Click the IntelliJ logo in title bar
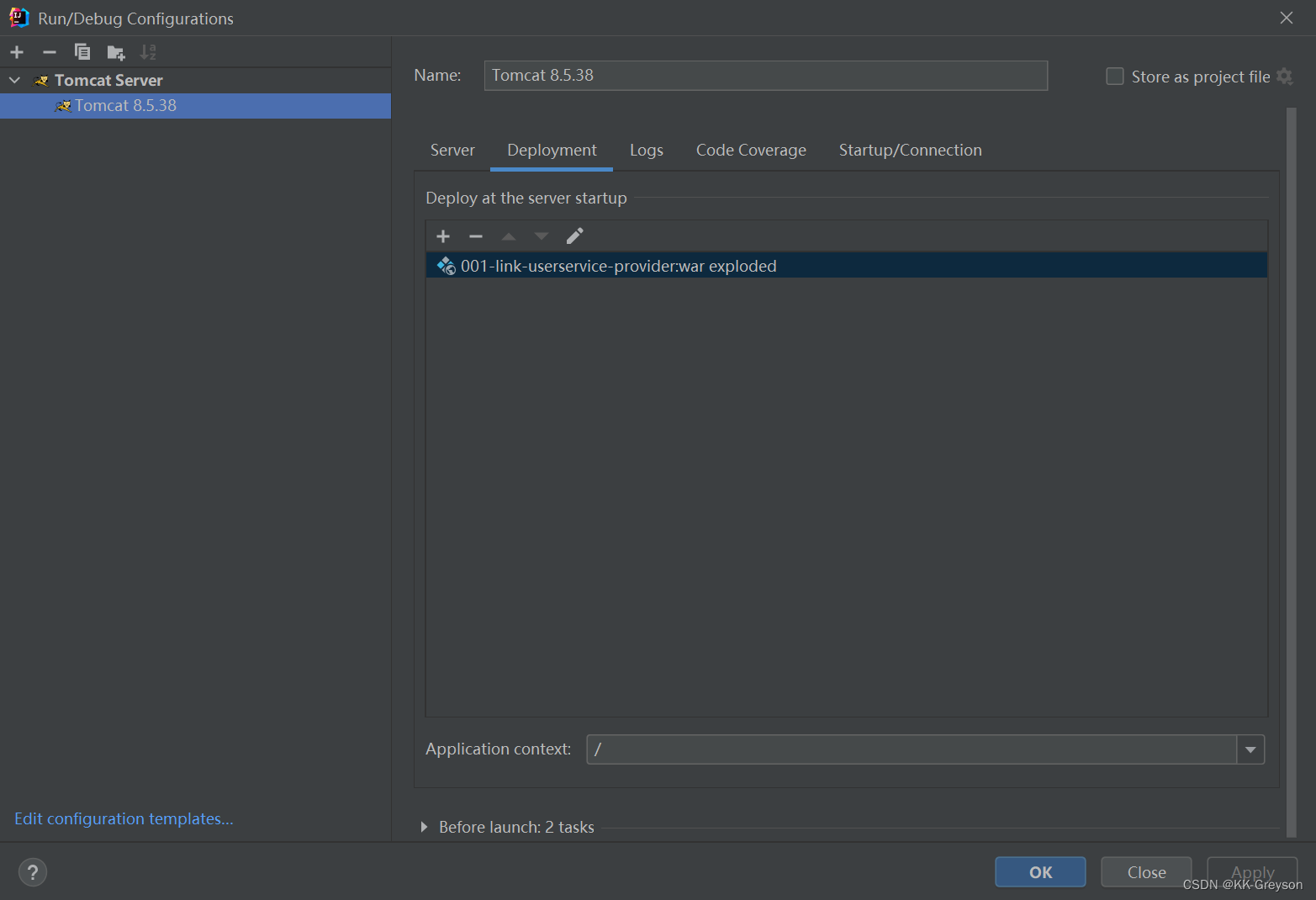Screen dimensions: 1316x900 (x=18, y=18)
